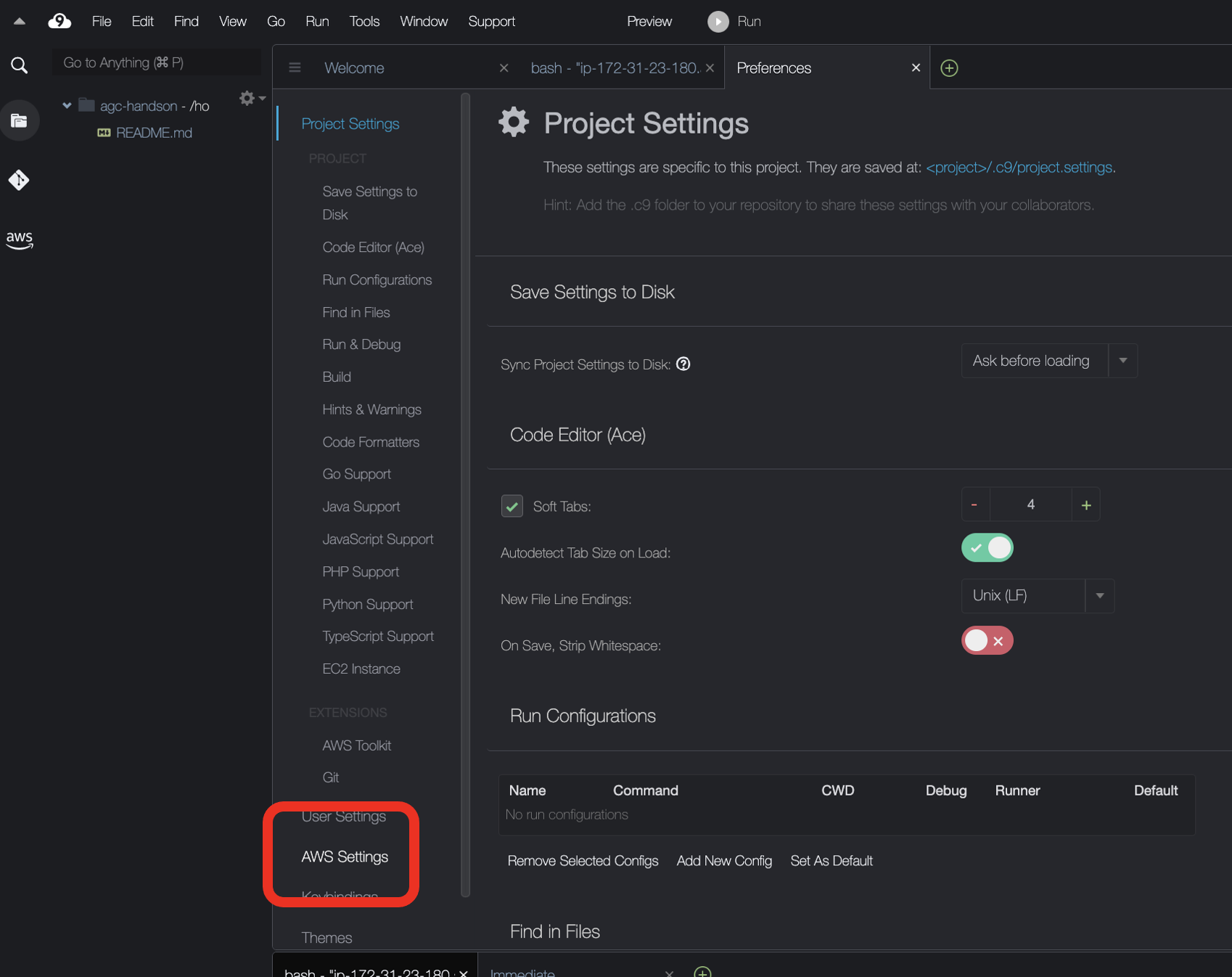Add a new tab with the plus icon

coord(949,68)
